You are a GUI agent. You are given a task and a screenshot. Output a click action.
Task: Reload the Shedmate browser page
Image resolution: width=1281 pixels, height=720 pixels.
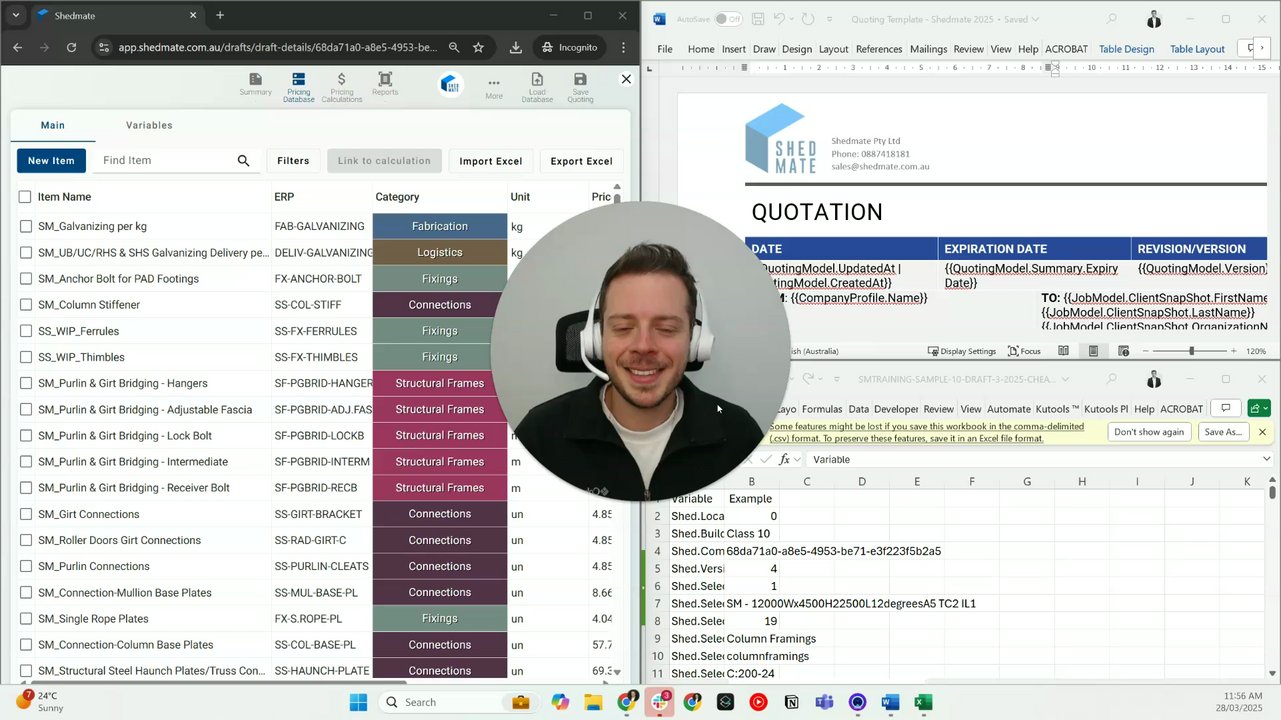(x=71, y=47)
